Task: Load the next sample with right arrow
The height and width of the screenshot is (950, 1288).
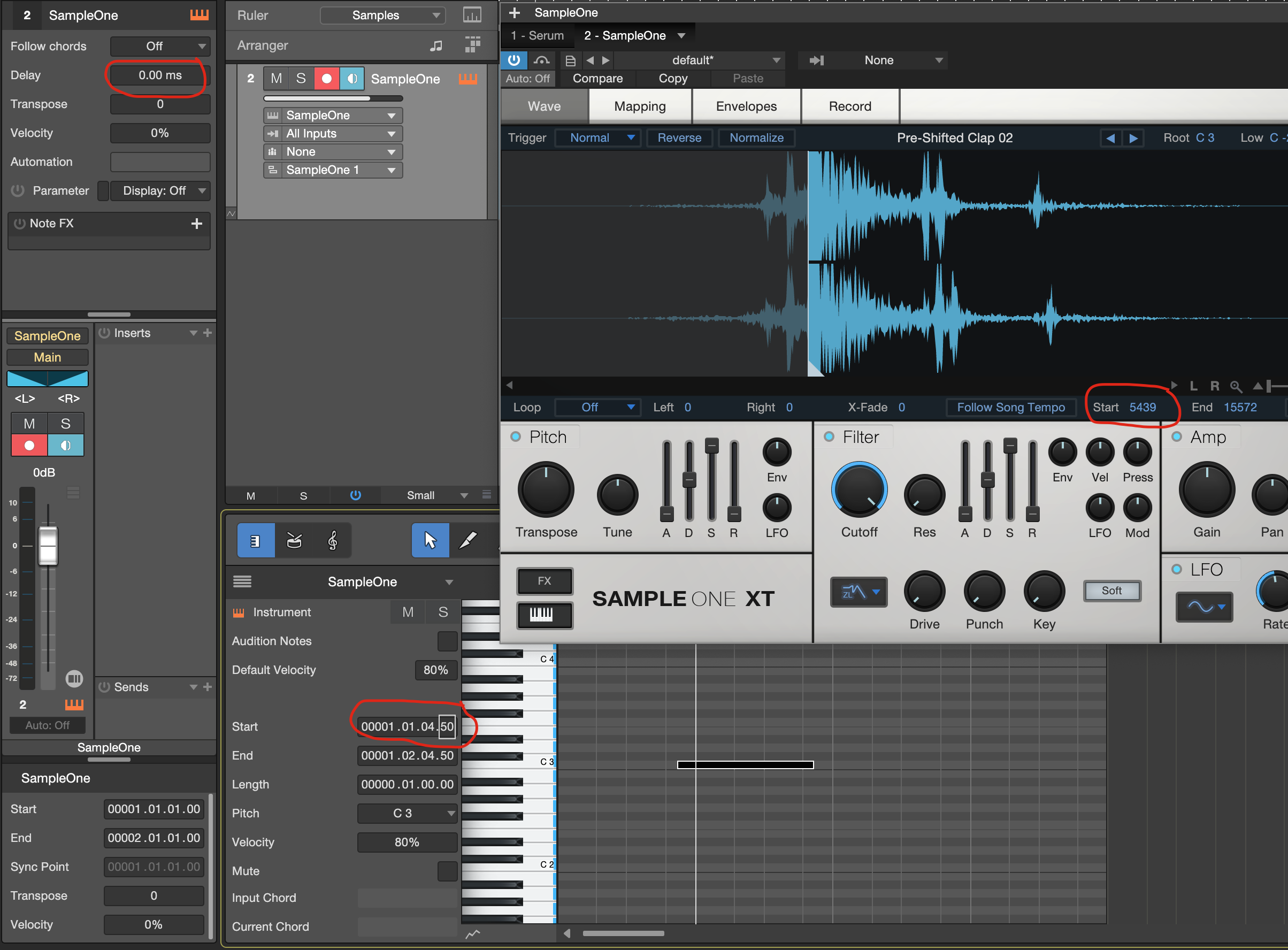Action: pos(1133,138)
